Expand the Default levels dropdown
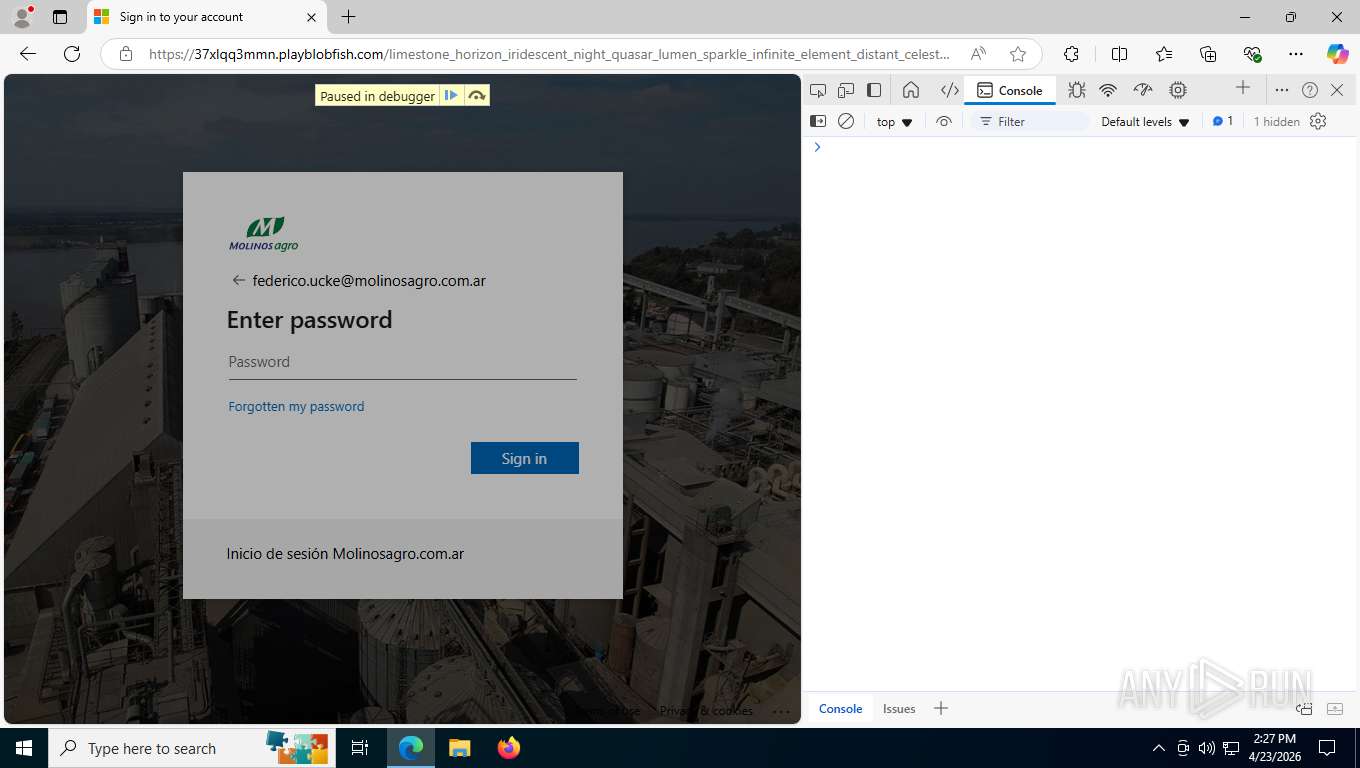 [1145, 122]
